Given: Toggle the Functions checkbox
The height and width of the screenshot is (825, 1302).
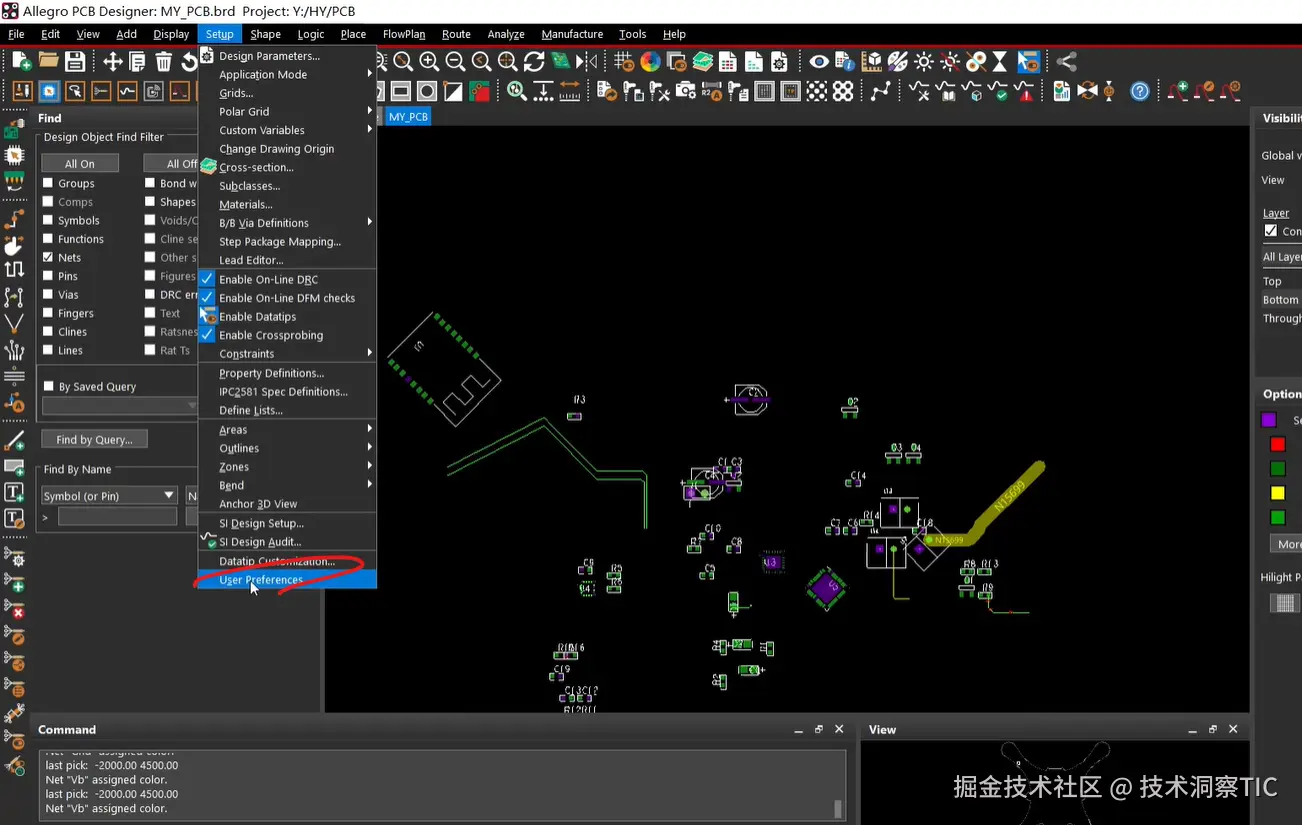Looking at the screenshot, I should 48,239.
